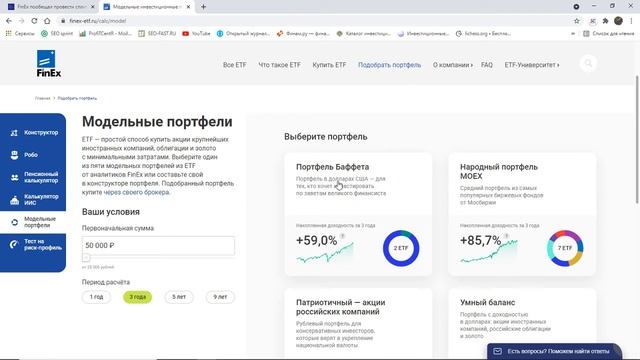Viewport: 640px width, 360px height.
Task: Open the Chrome three-dot menu
Action: [x=631, y=21]
